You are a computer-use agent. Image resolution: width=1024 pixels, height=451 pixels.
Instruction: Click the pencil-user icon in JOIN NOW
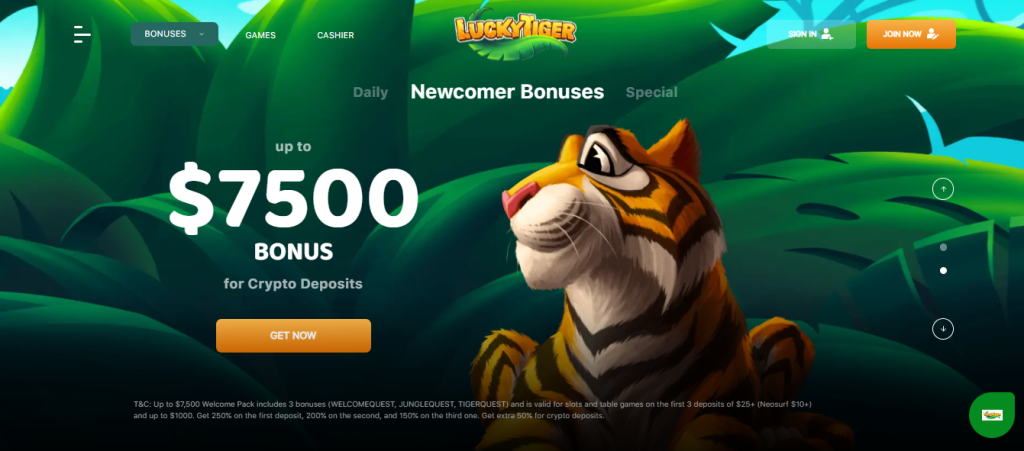point(932,34)
